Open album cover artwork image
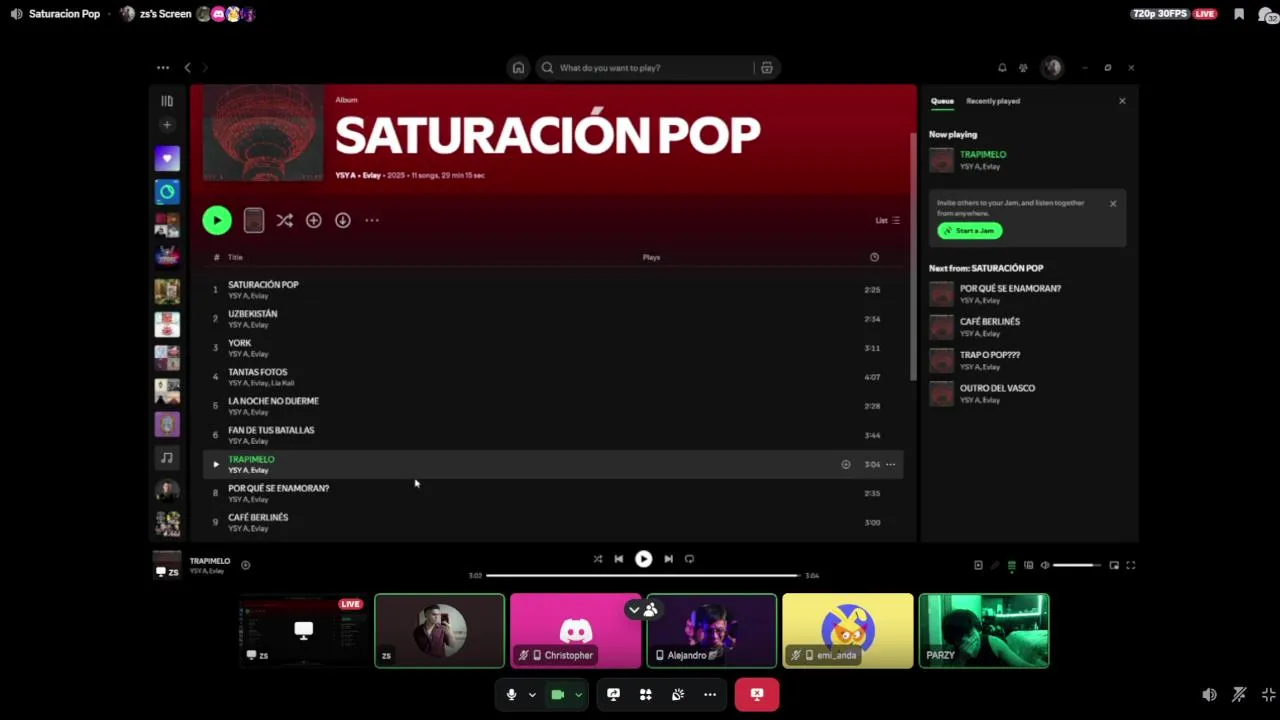Image resolution: width=1280 pixels, height=720 pixels. (263, 133)
